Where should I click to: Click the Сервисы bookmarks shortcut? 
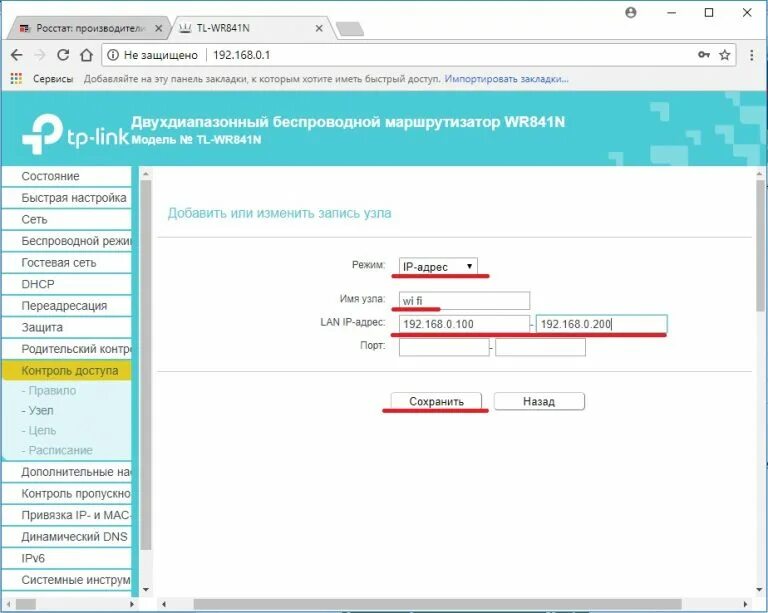(53, 79)
